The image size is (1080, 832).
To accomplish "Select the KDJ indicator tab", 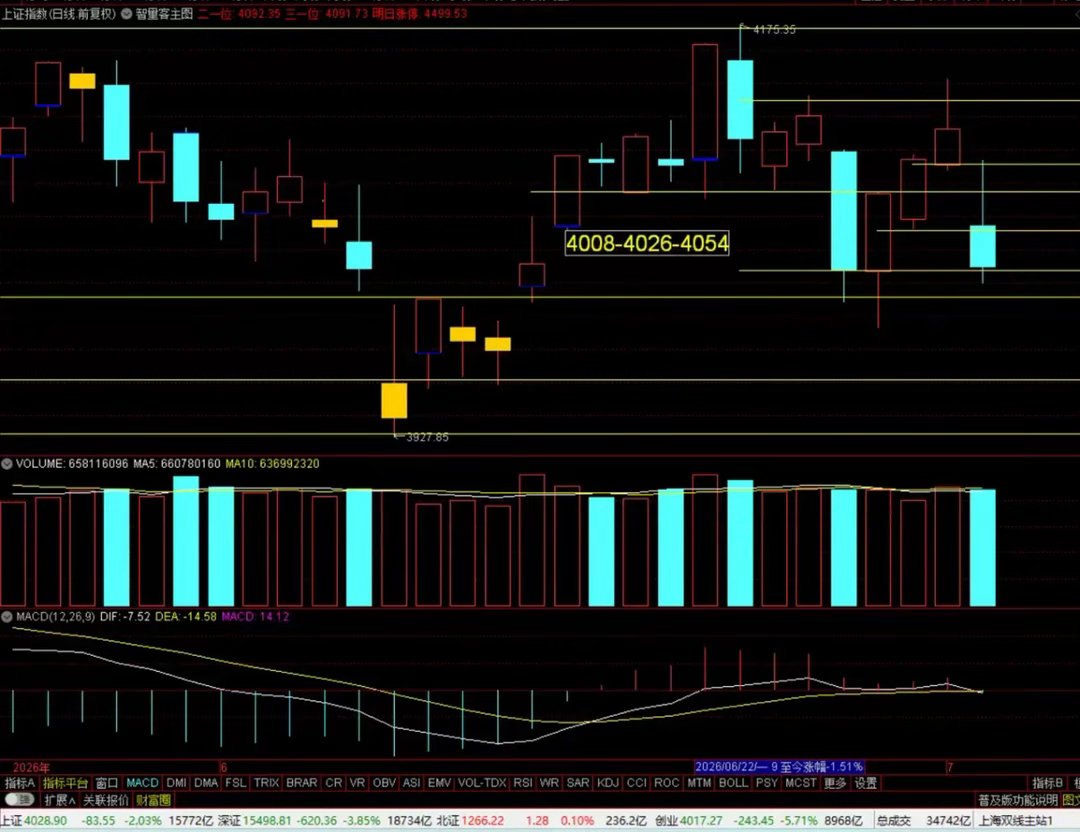I will pyautogui.click(x=608, y=783).
